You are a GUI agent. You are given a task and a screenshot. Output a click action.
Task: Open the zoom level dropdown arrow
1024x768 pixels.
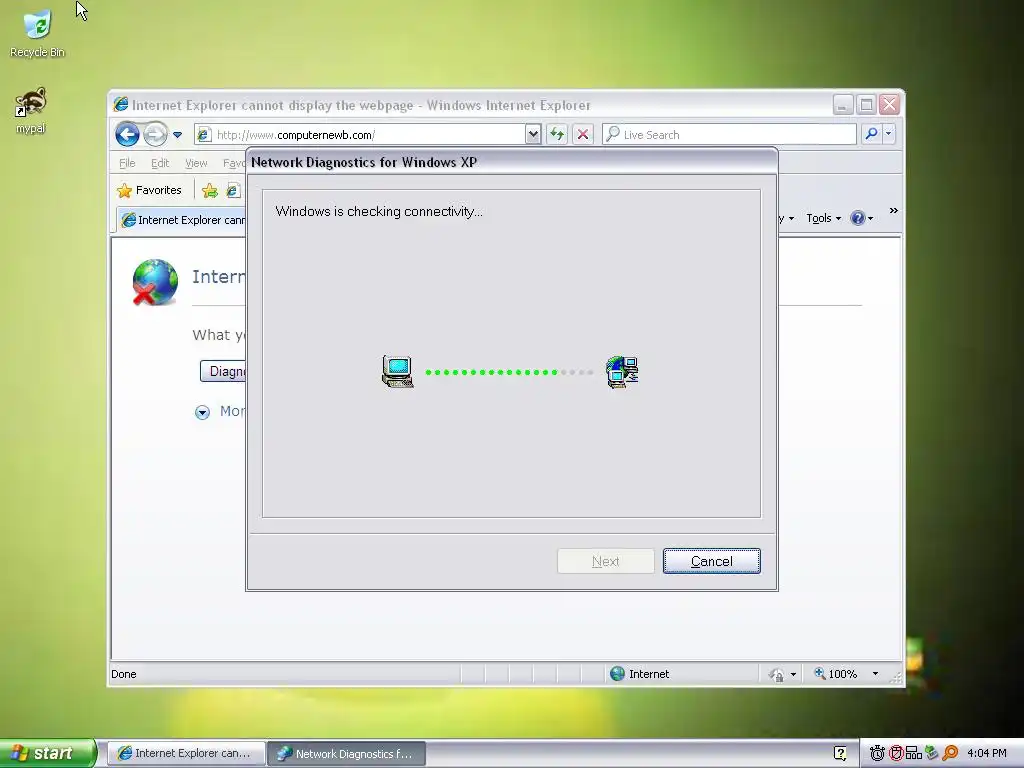[875, 674]
